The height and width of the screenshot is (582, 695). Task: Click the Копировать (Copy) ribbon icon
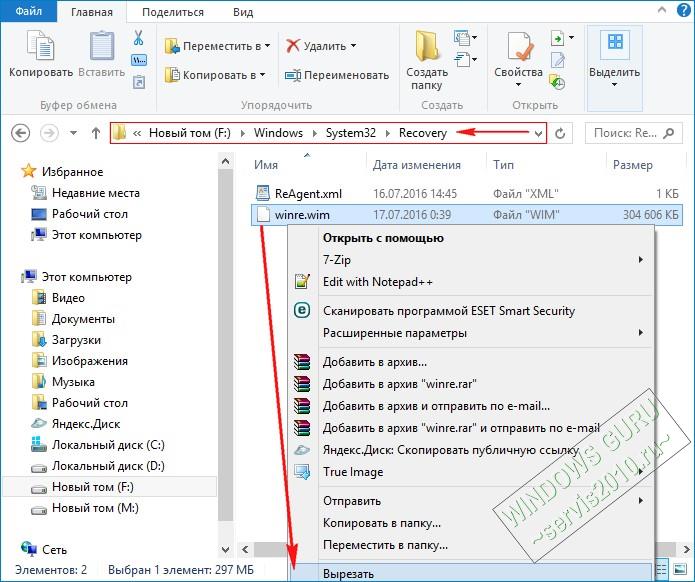click(41, 45)
